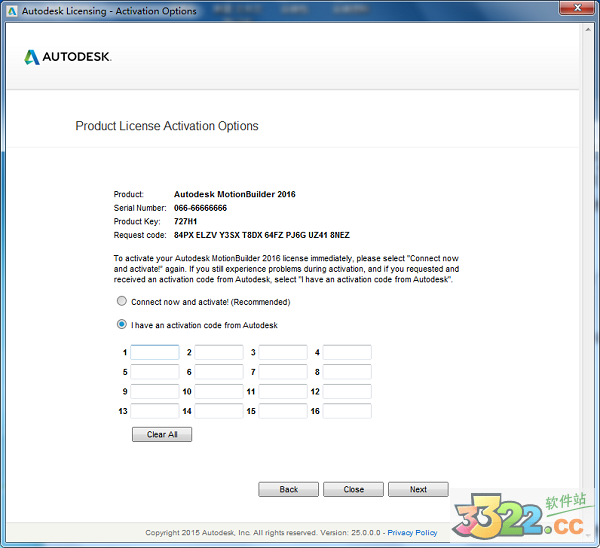Click activation code field 9
Image resolution: width=600 pixels, height=548 pixels.
click(x=155, y=391)
